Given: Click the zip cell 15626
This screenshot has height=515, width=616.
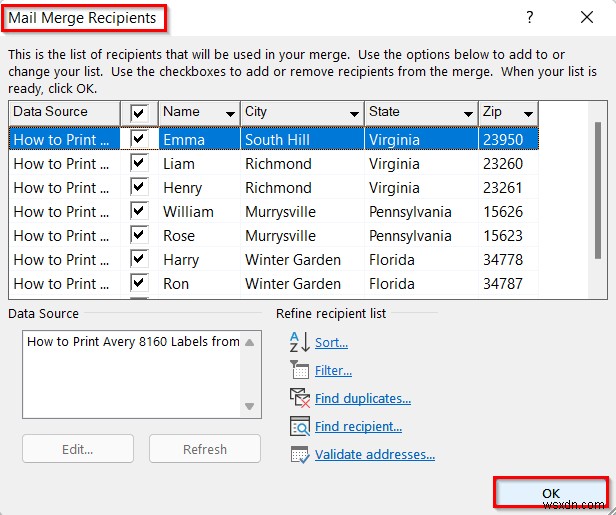Looking at the screenshot, I should coord(508,211).
